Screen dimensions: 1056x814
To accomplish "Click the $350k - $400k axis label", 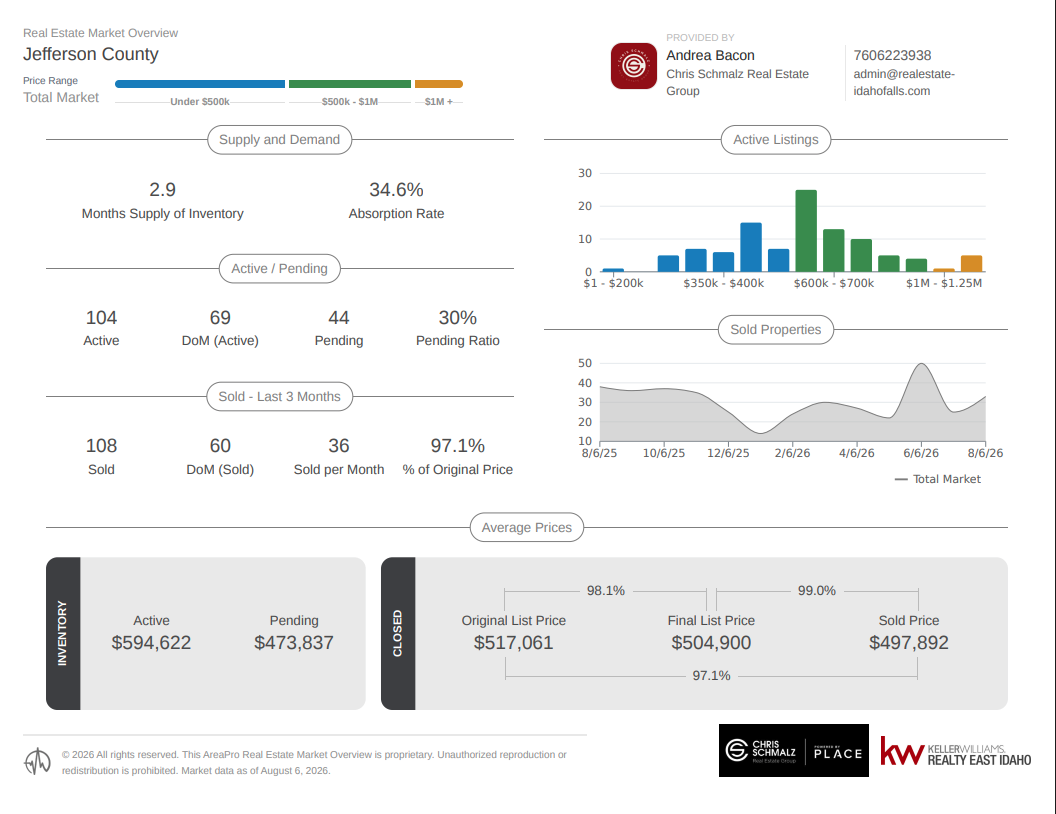I will (723, 283).
